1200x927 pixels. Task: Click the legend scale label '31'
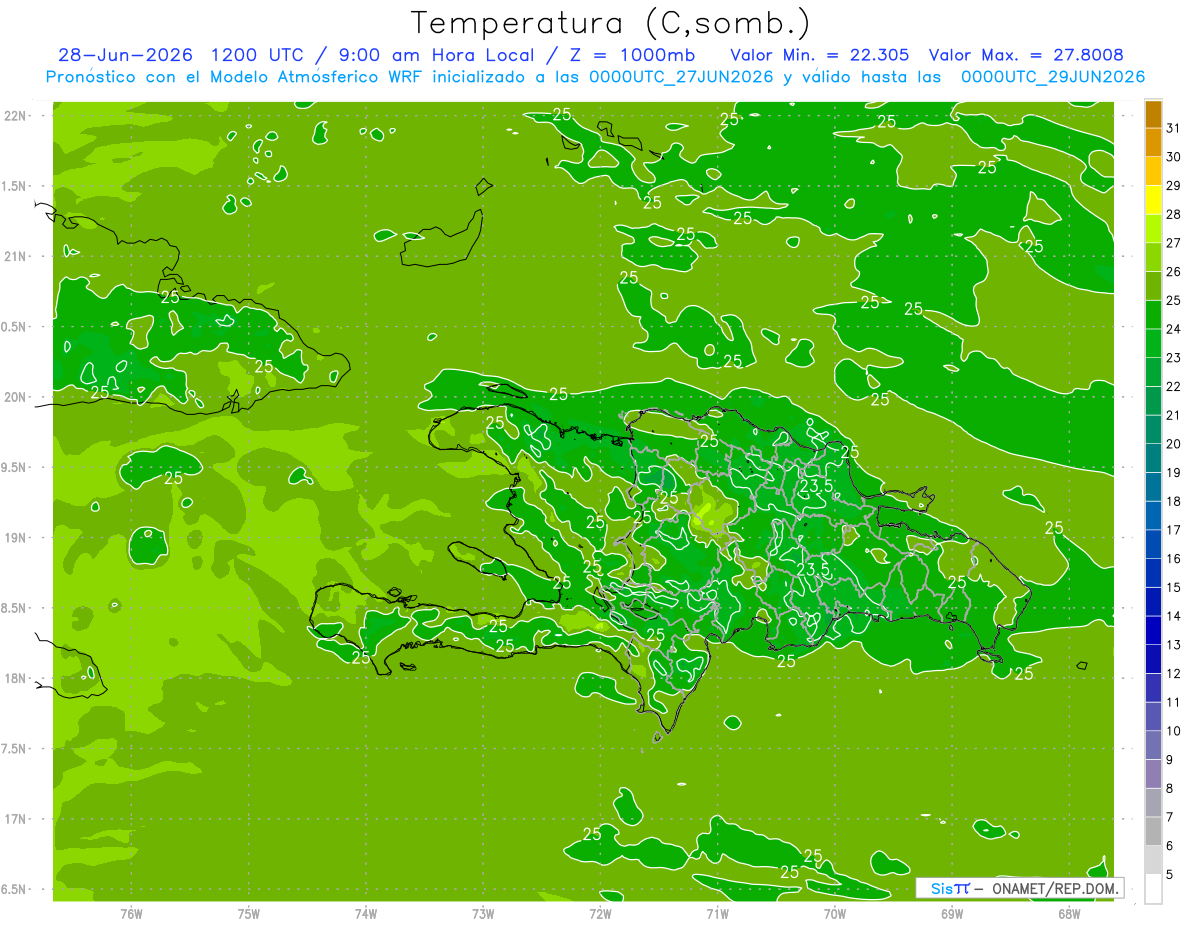(x=1174, y=128)
